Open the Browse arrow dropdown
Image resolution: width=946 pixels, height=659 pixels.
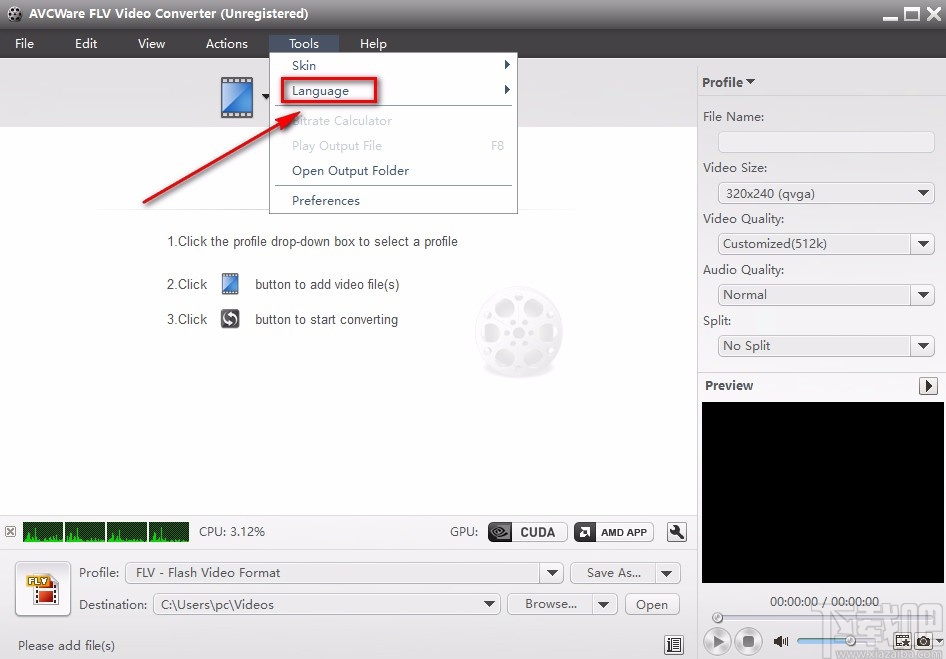[604, 604]
